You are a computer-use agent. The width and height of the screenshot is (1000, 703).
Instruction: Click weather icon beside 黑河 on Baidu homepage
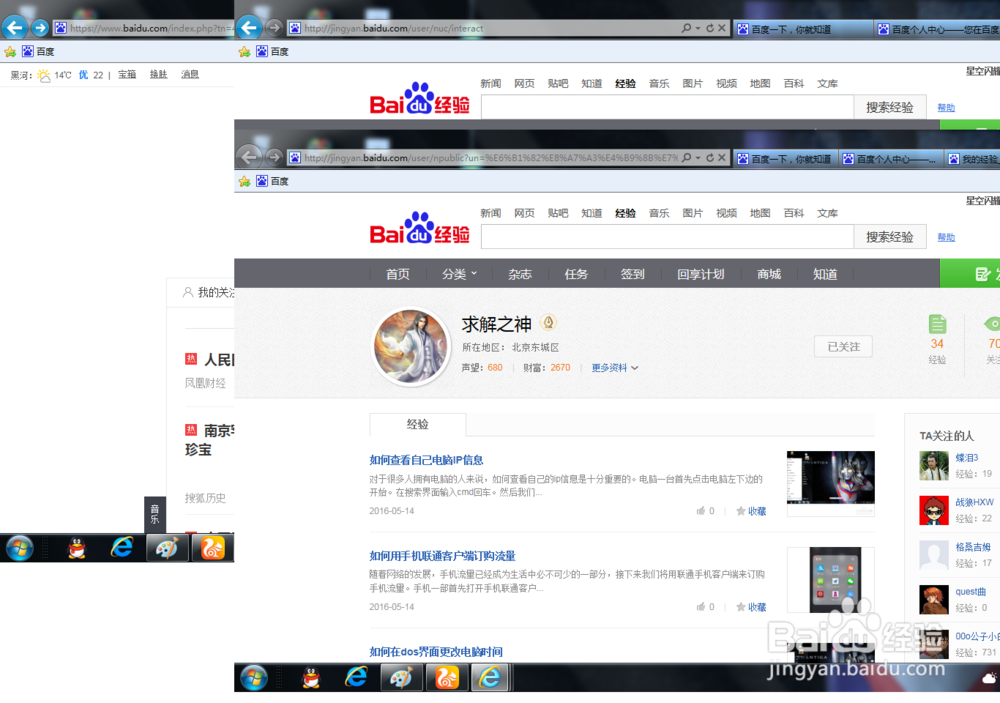pos(43,75)
